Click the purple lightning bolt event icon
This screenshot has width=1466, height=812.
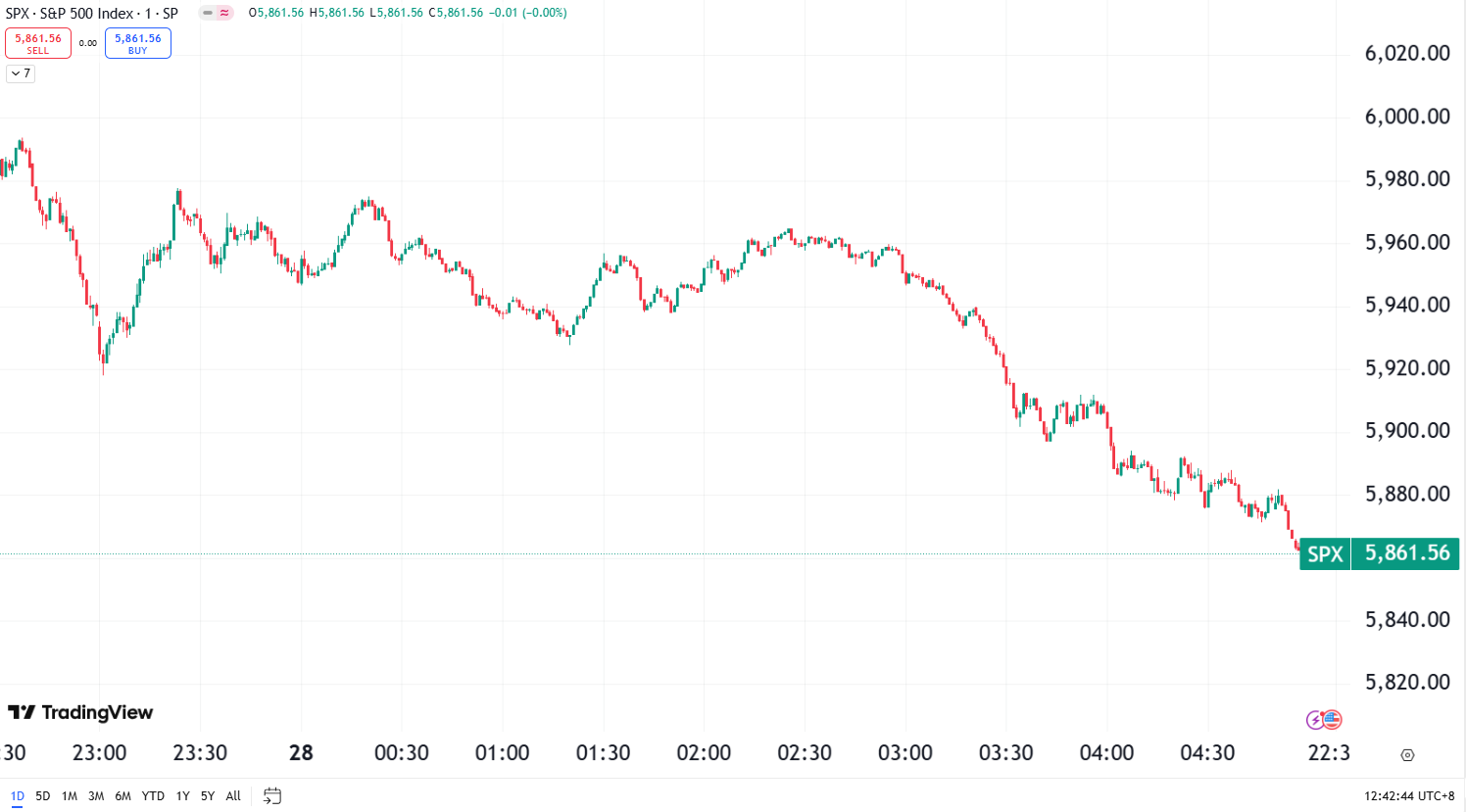pos(1316,721)
